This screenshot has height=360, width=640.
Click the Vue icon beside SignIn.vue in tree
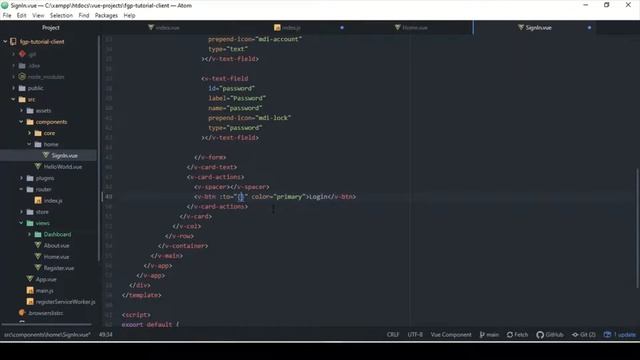pyautogui.click(x=46, y=155)
